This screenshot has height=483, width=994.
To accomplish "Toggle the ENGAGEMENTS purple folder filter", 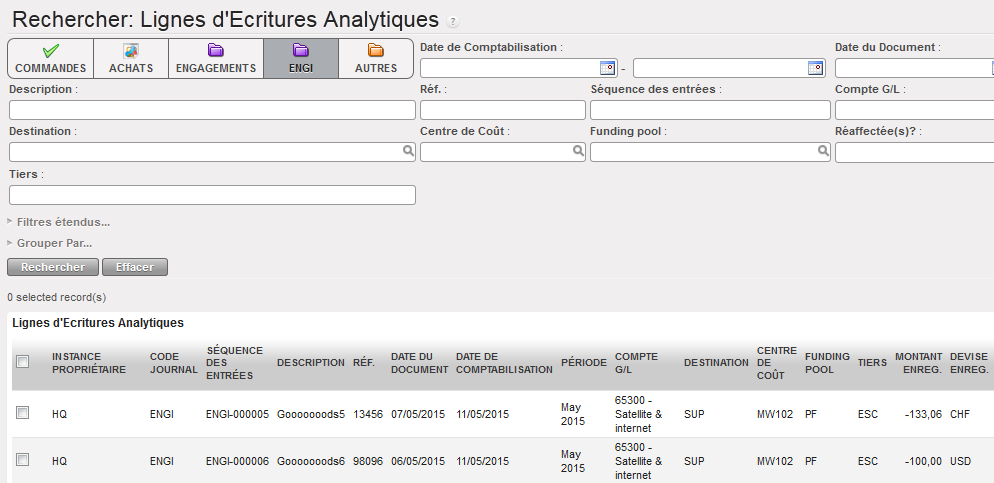I will click(215, 59).
